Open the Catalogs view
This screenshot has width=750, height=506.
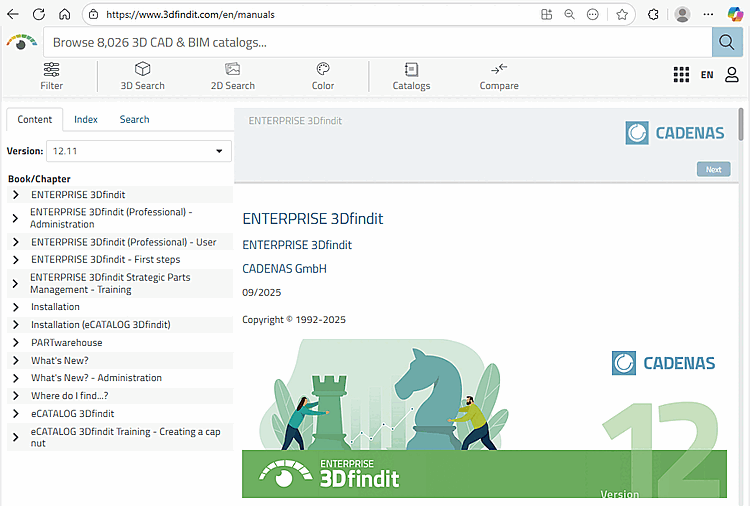(x=411, y=77)
